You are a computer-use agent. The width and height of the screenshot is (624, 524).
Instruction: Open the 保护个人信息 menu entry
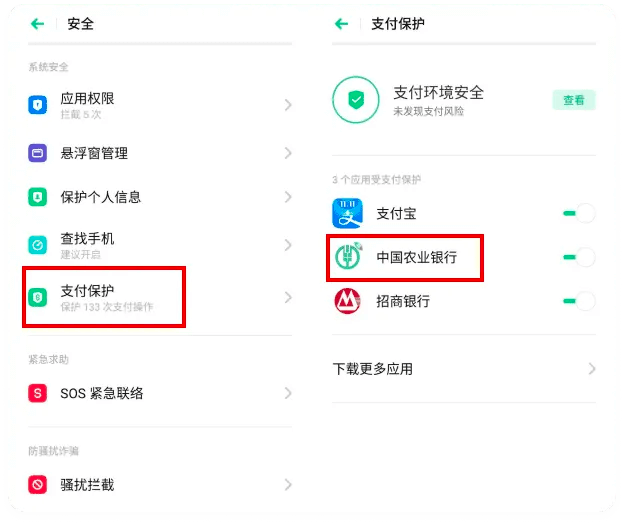point(100,197)
